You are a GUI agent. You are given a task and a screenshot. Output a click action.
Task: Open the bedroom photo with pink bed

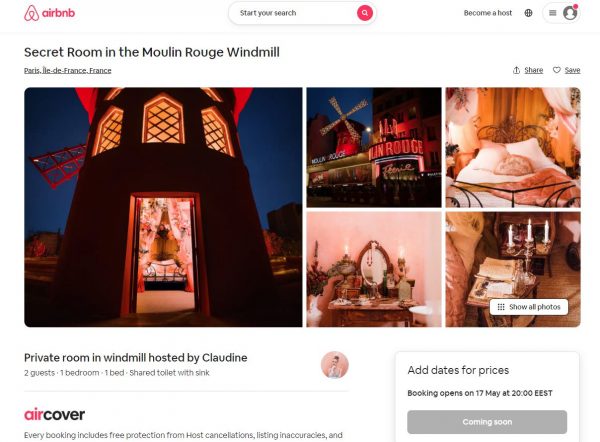[x=513, y=147]
